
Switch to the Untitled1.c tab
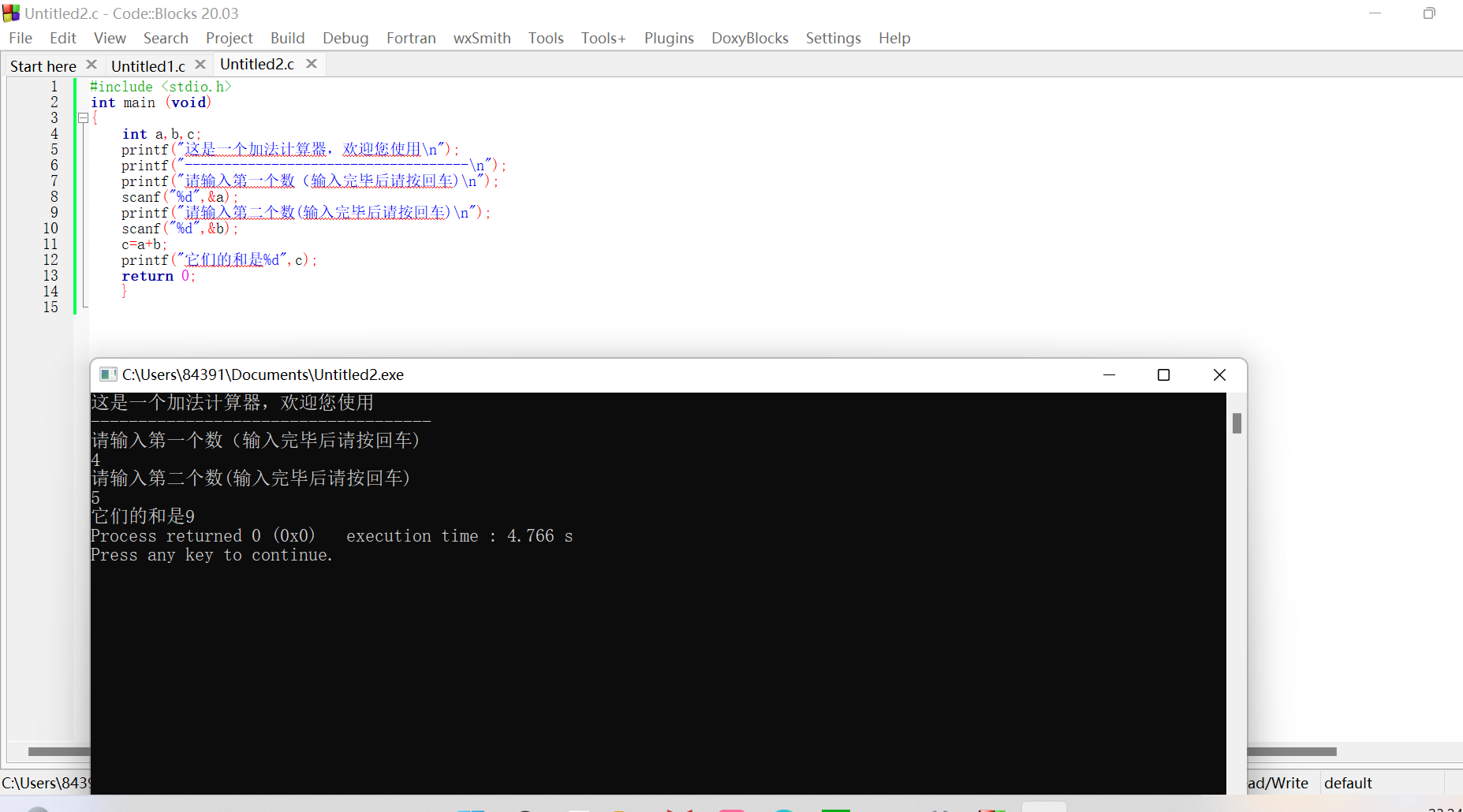coord(148,66)
